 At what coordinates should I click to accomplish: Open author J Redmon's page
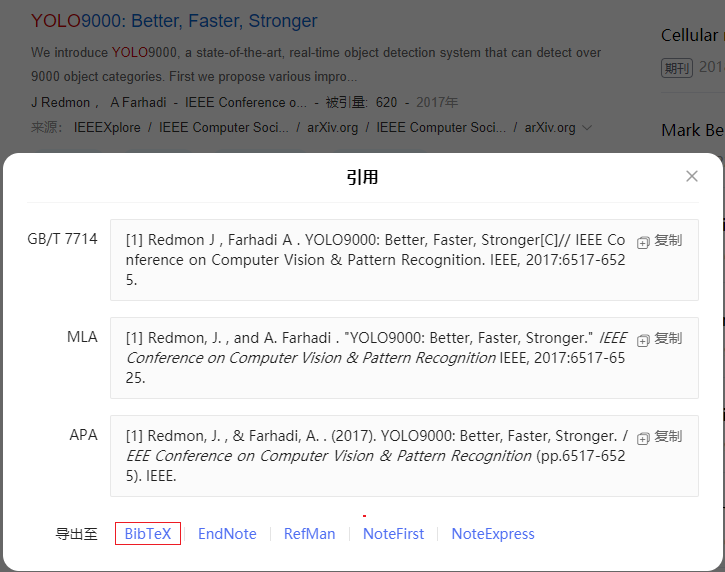click(61, 102)
